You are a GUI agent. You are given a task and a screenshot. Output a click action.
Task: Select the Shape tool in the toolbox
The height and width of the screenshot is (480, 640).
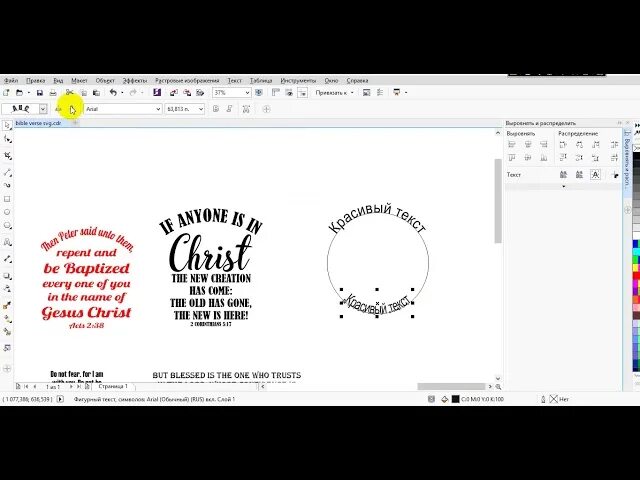(7, 140)
